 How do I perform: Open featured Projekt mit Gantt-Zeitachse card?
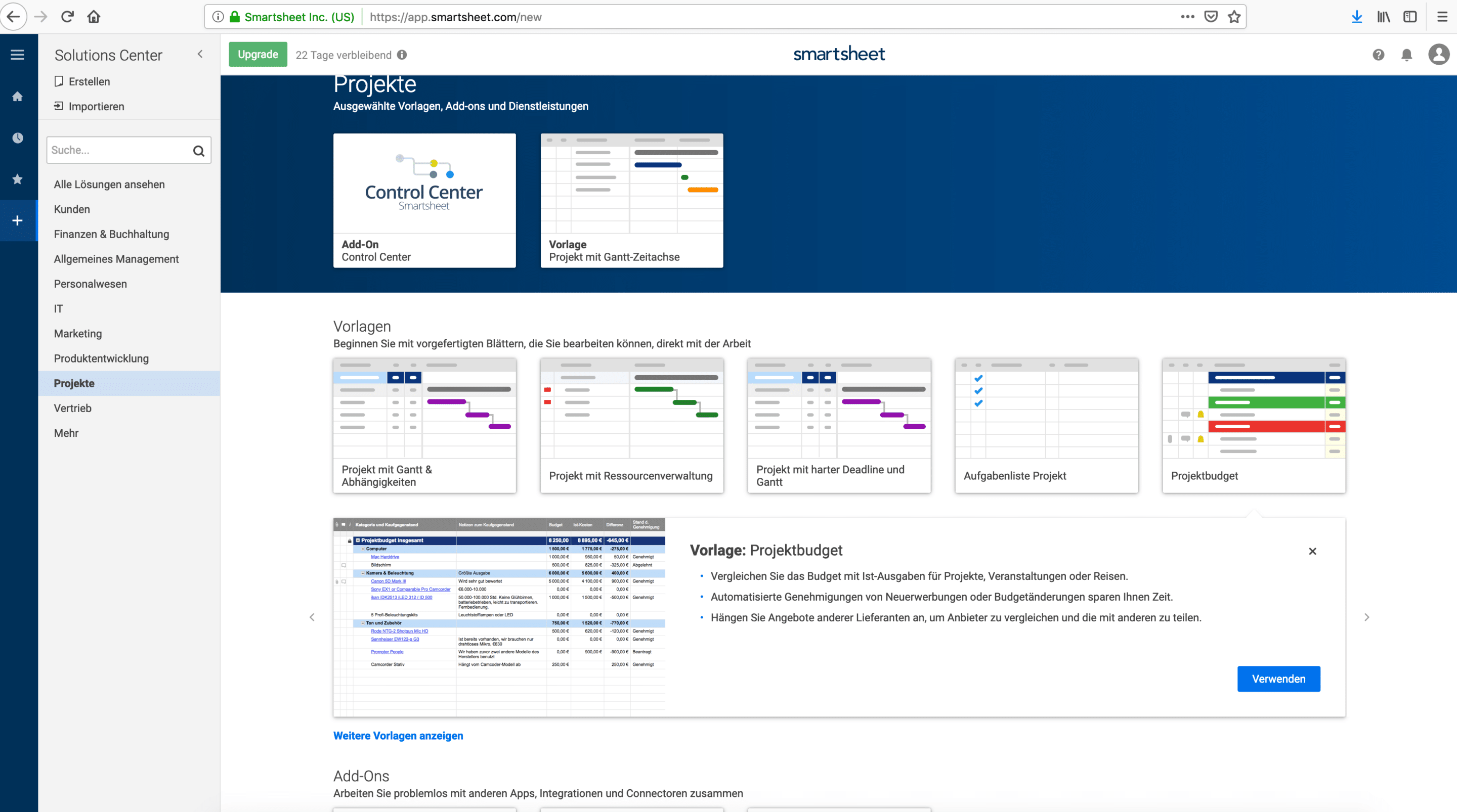tap(632, 200)
